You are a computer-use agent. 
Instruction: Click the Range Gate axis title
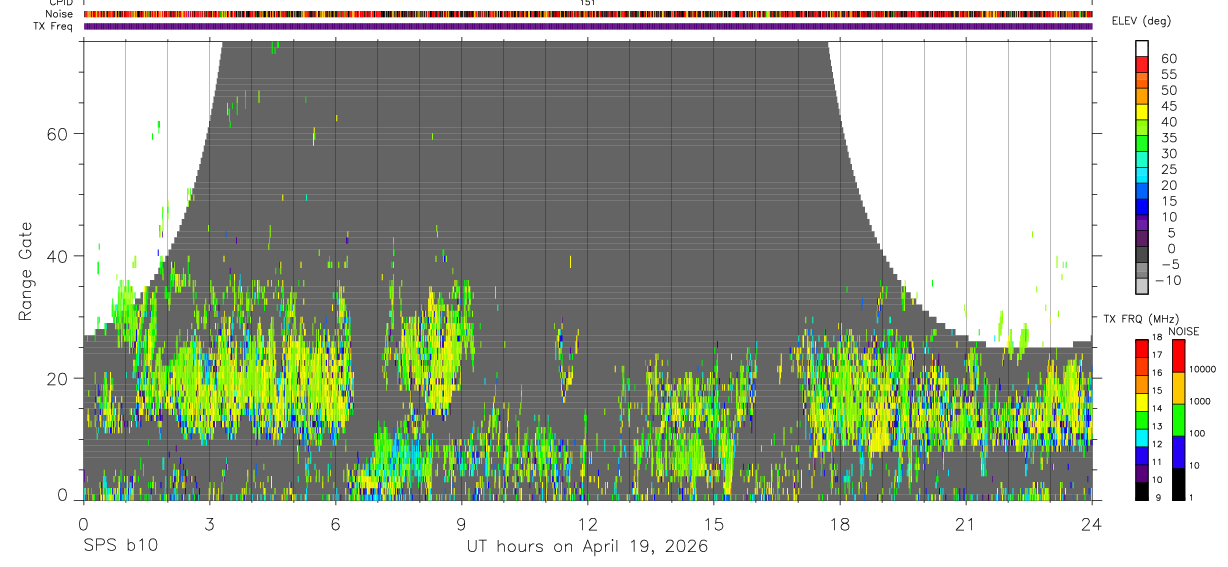(x=25, y=271)
